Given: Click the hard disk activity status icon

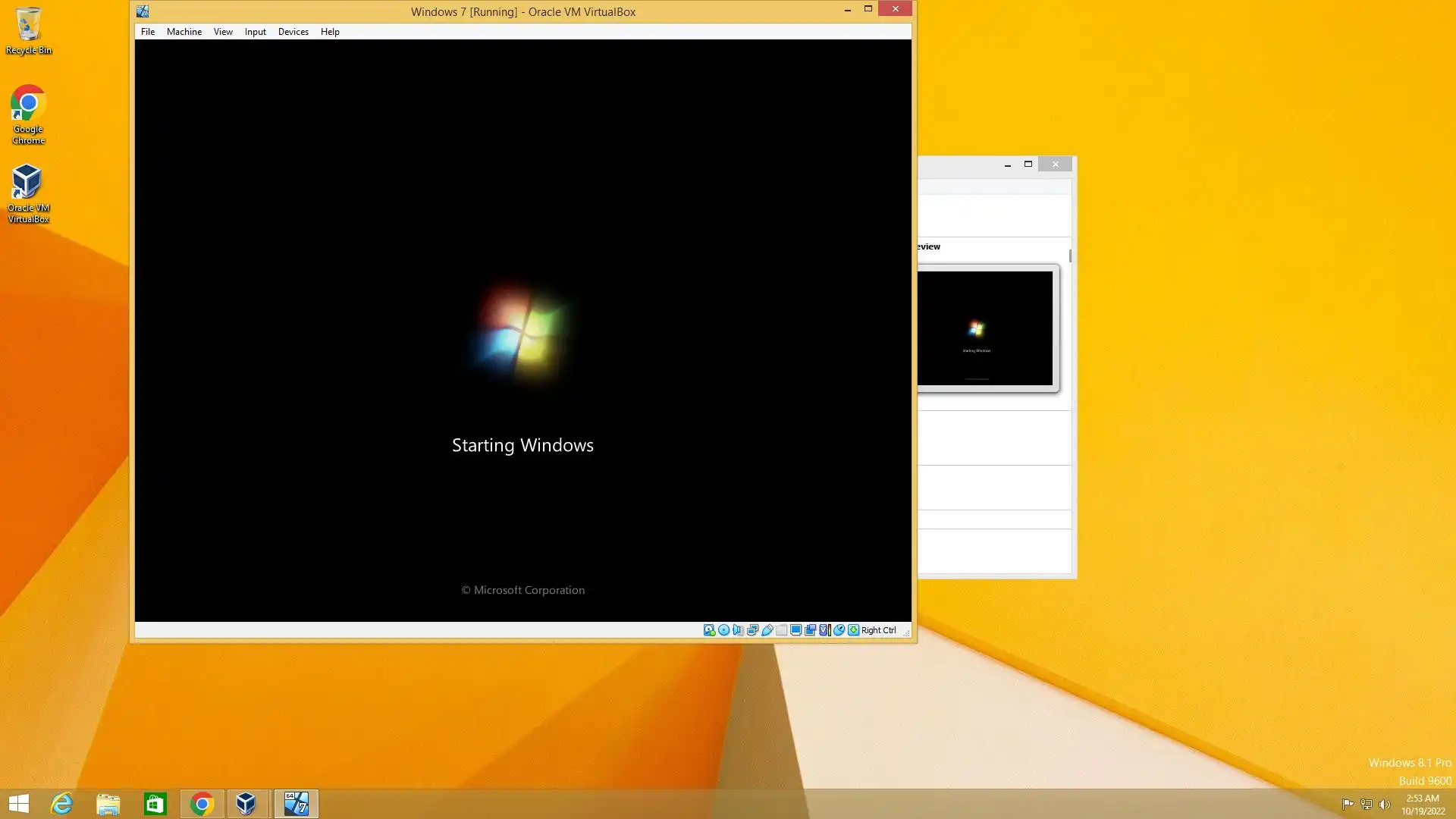Looking at the screenshot, I should click(709, 630).
